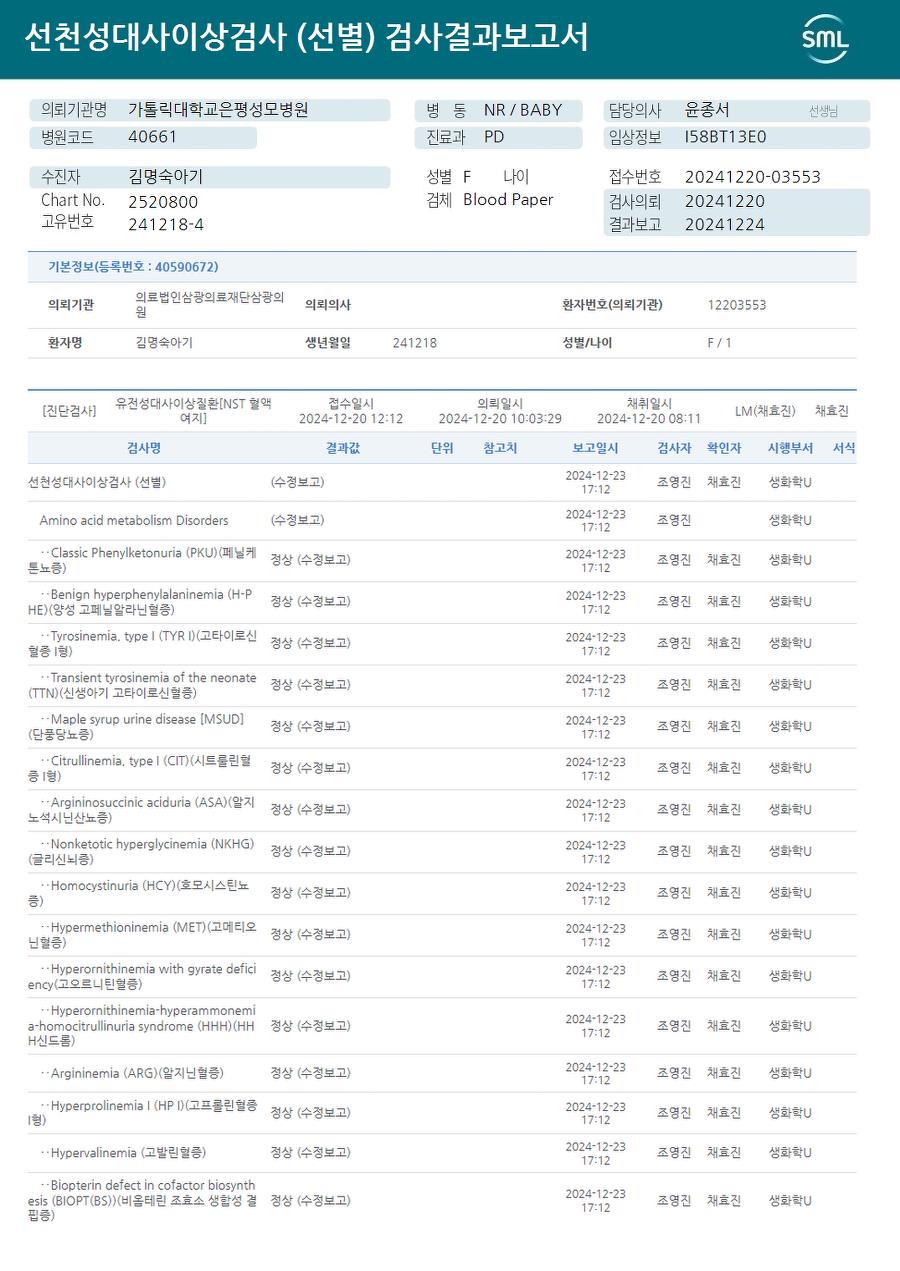Image resolution: width=900 pixels, height=1271 pixels.
Task: Click Maple syrup urine disease [MSUD] name
Action: coord(137,726)
